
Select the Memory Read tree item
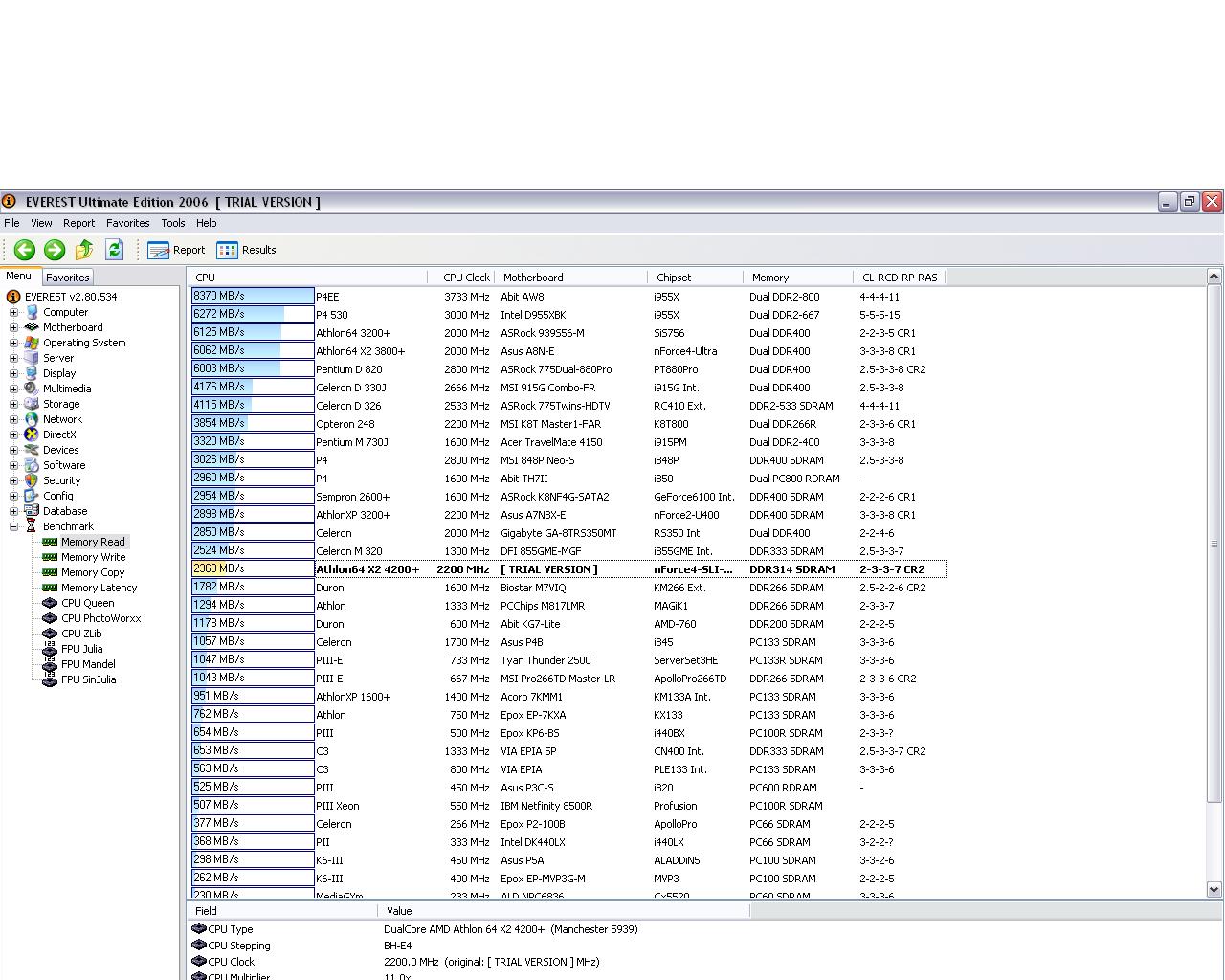pyautogui.click(x=93, y=542)
